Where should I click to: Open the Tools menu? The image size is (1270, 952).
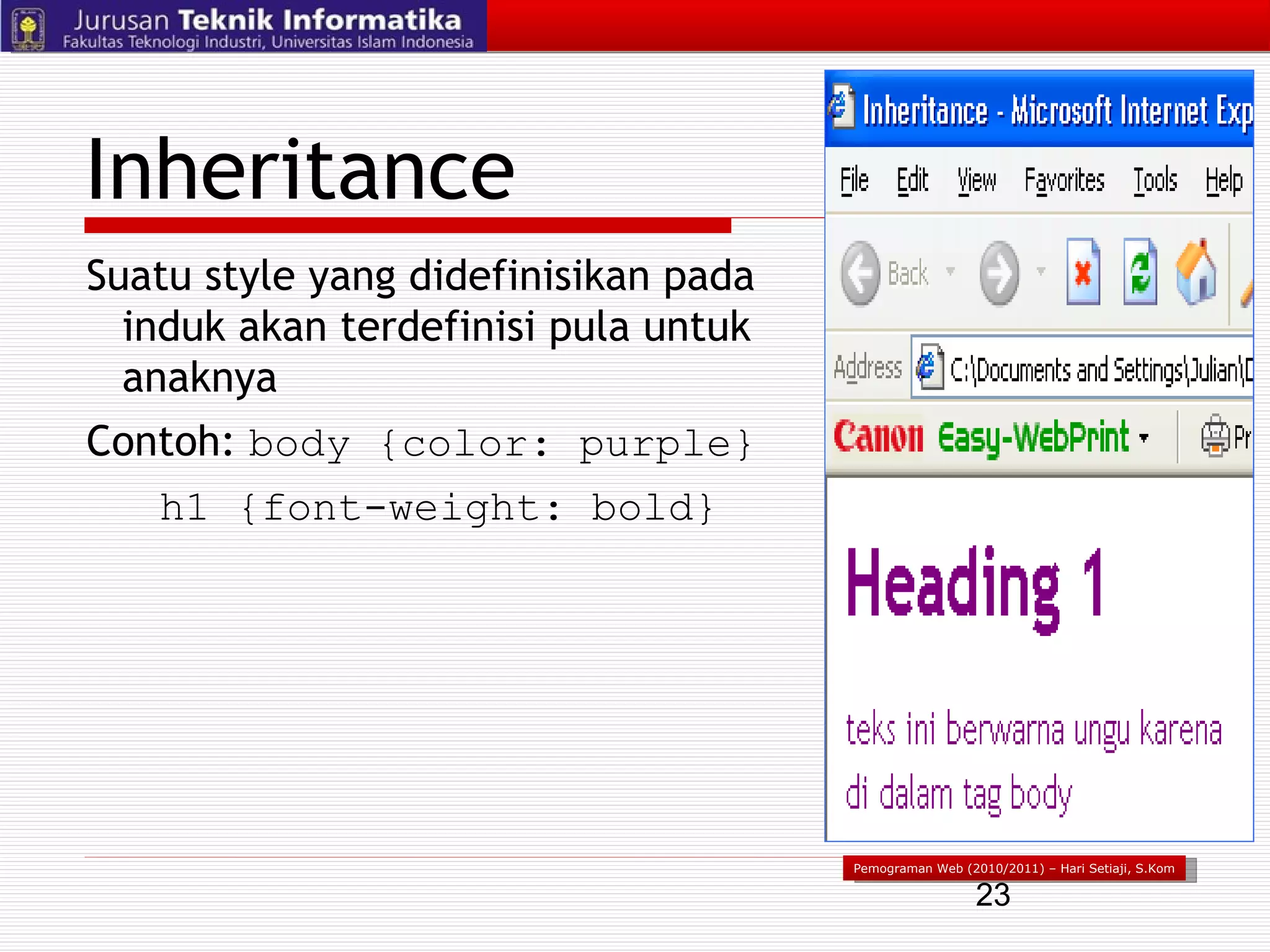tap(1155, 181)
